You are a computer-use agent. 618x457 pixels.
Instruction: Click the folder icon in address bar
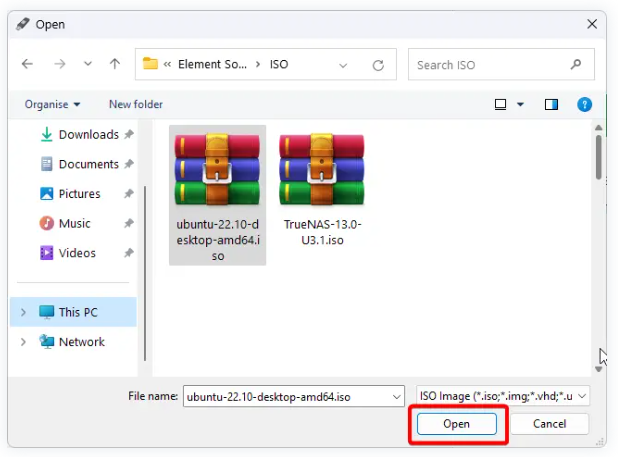(150, 63)
